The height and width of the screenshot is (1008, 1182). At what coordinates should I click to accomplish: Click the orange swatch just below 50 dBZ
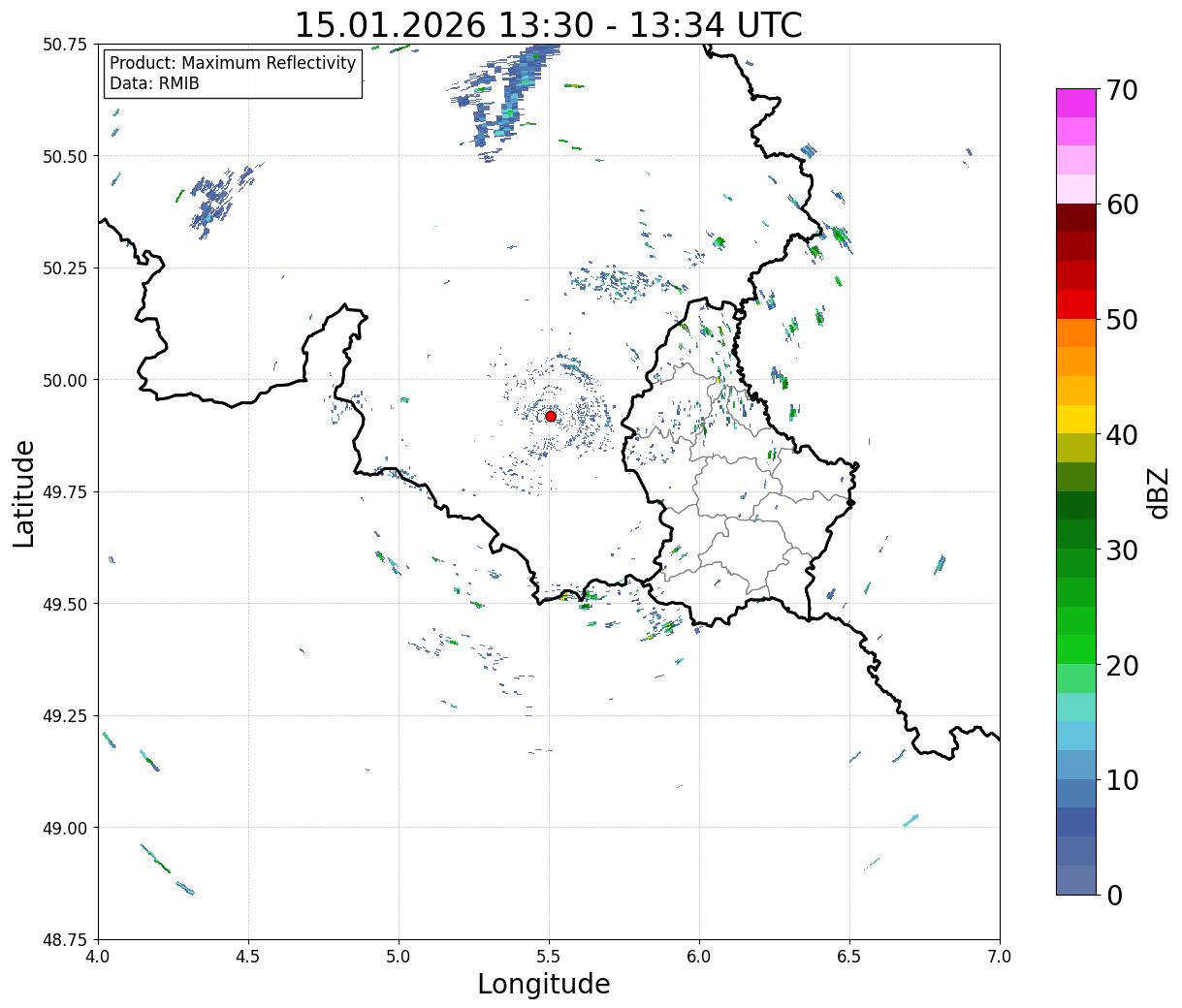(1076, 332)
